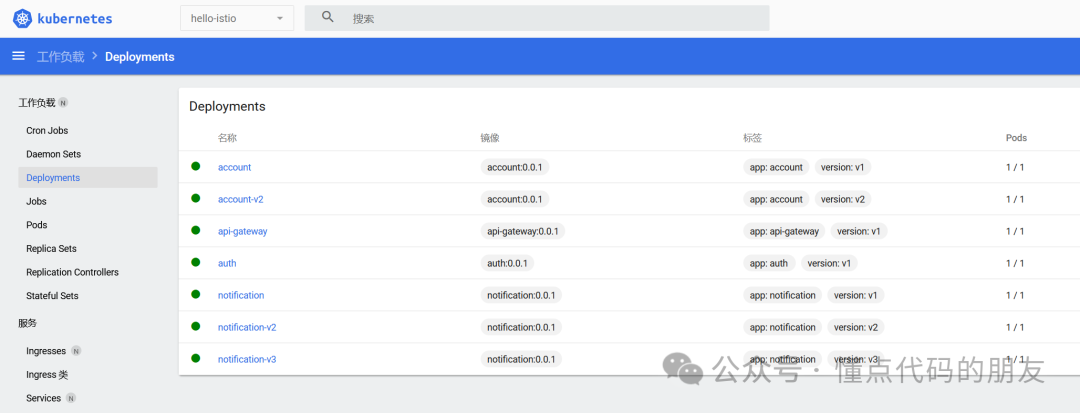Click the green status dot for account-v2
The image size is (1080, 413).
pyautogui.click(x=196, y=198)
